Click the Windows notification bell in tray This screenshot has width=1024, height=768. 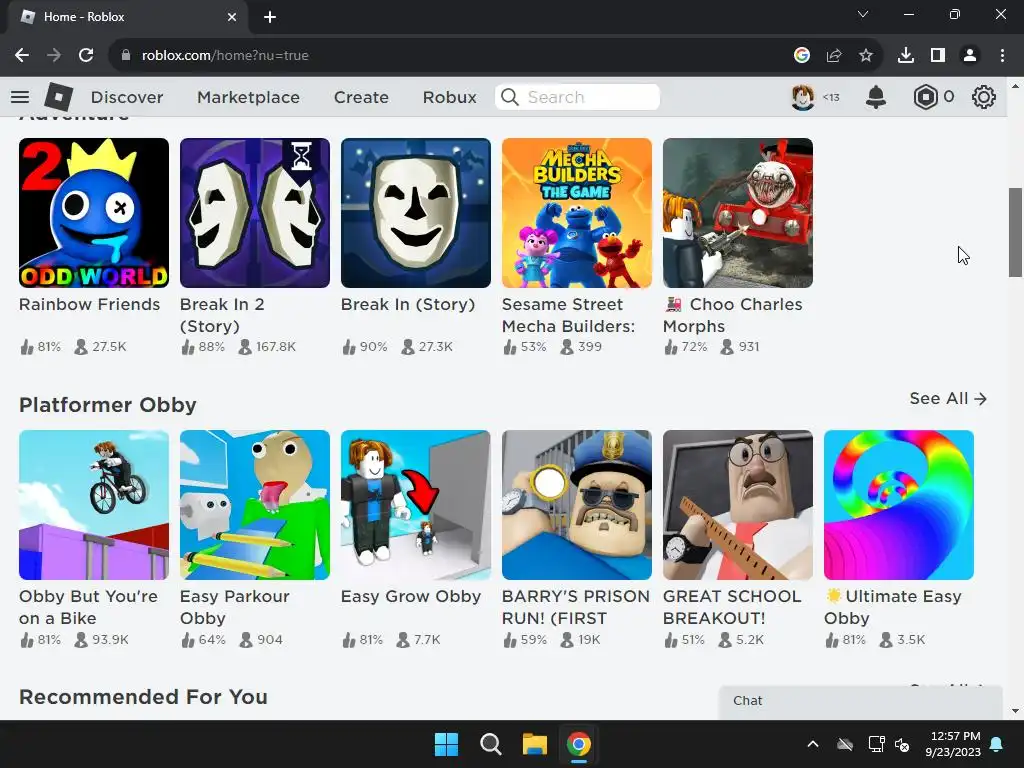tap(997, 744)
